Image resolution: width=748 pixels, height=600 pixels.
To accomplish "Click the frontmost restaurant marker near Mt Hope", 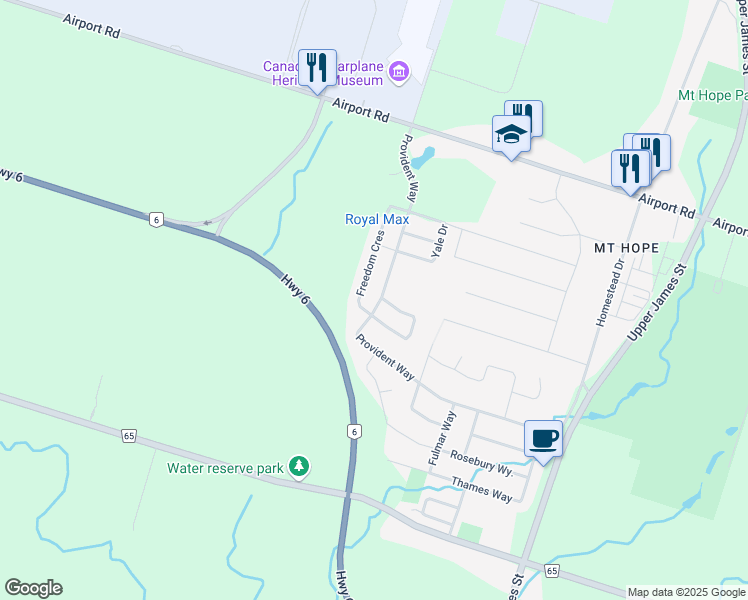I will click(631, 169).
